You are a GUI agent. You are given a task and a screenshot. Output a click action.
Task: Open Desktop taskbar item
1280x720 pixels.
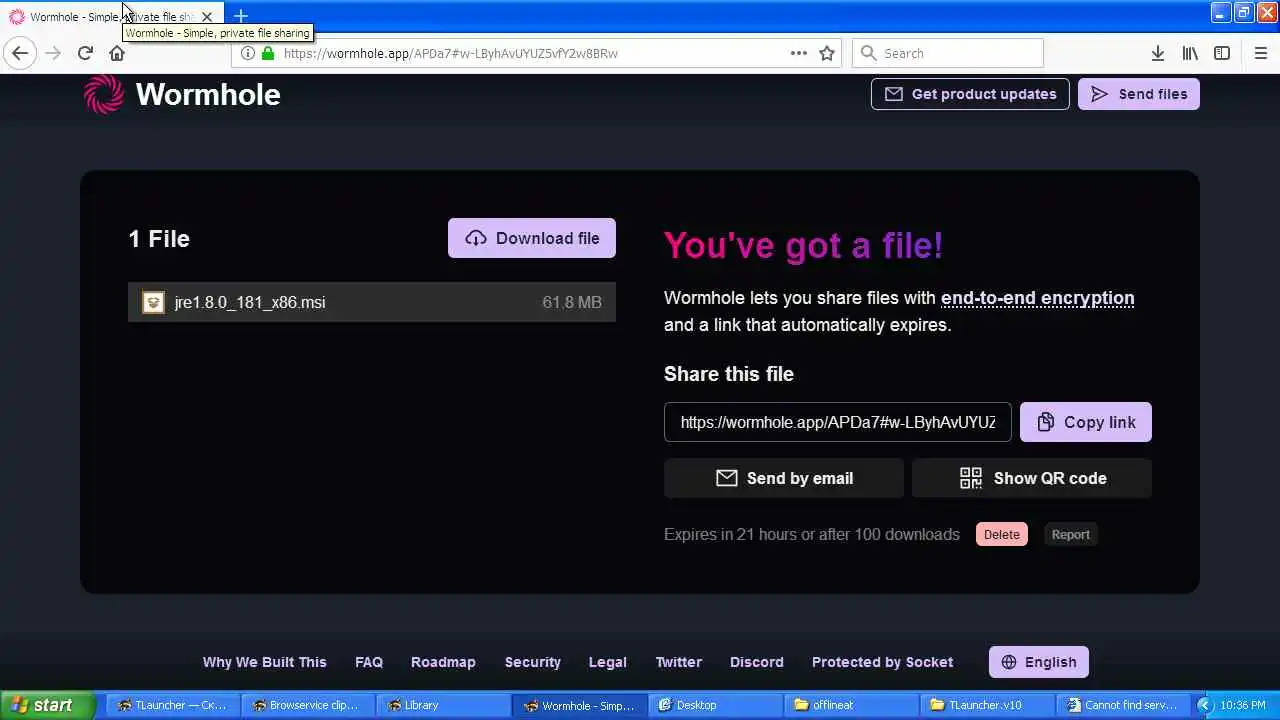[x=713, y=705]
